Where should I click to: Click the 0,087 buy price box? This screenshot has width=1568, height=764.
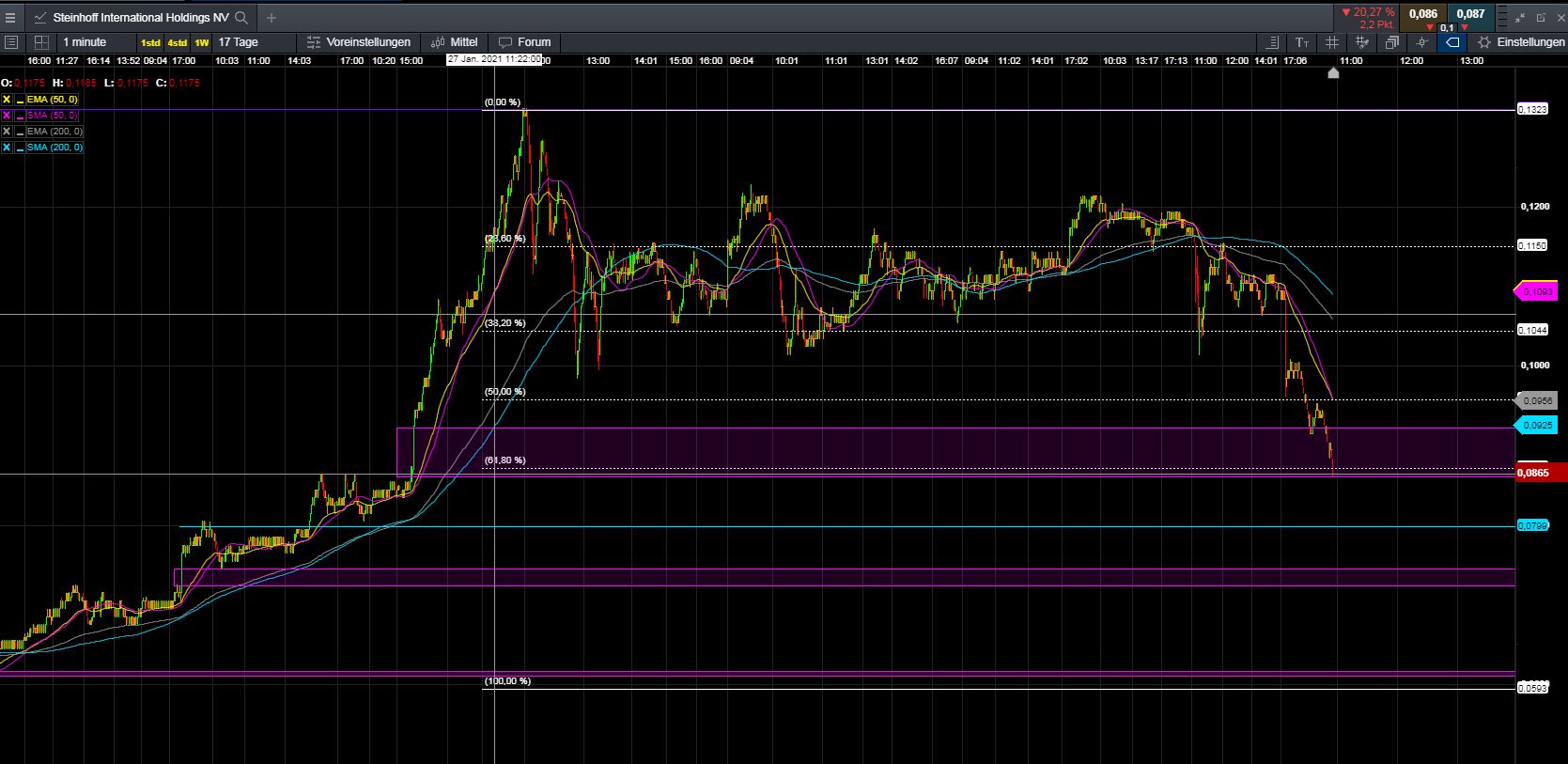point(1470,14)
